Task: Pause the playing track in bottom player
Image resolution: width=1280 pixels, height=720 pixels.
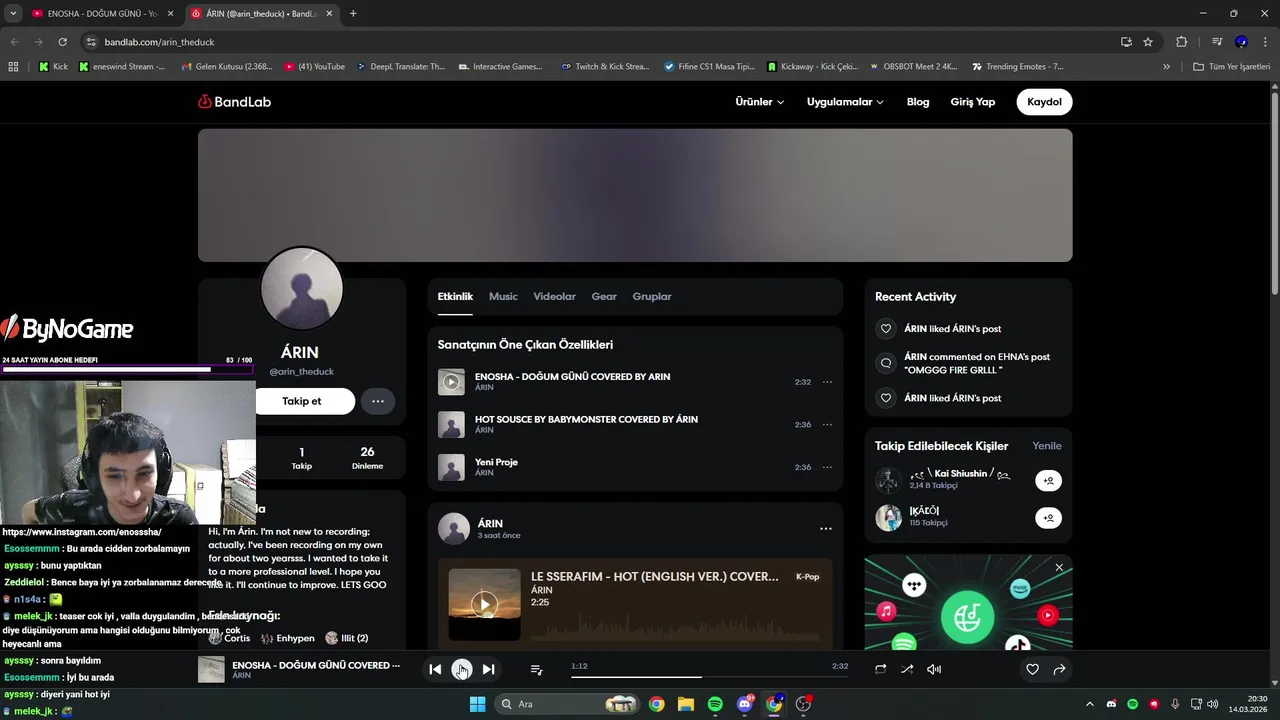Action: click(x=461, y=669)
